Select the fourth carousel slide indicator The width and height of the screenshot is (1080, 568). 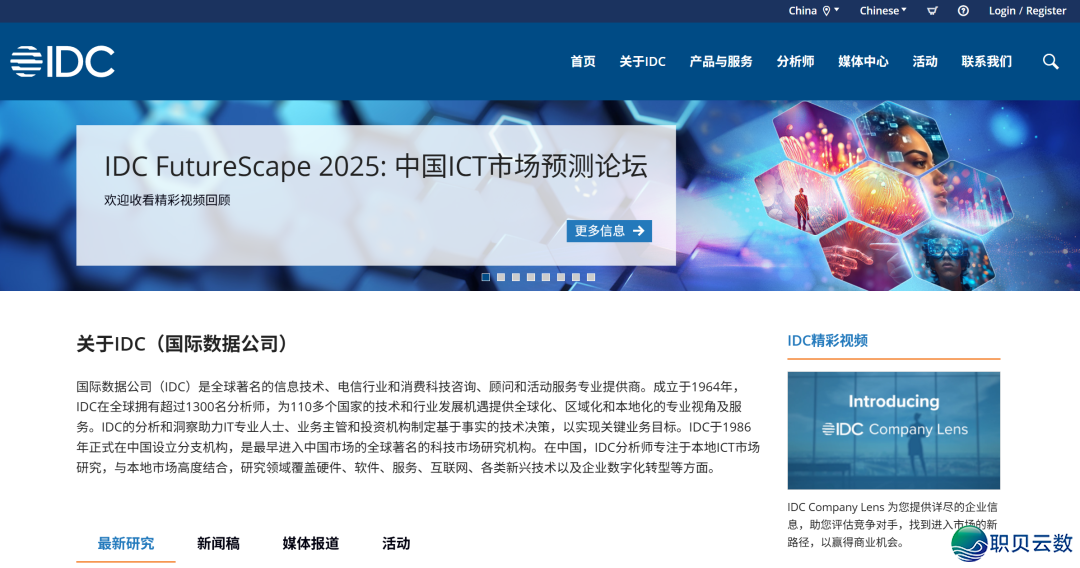coord(530,277)
